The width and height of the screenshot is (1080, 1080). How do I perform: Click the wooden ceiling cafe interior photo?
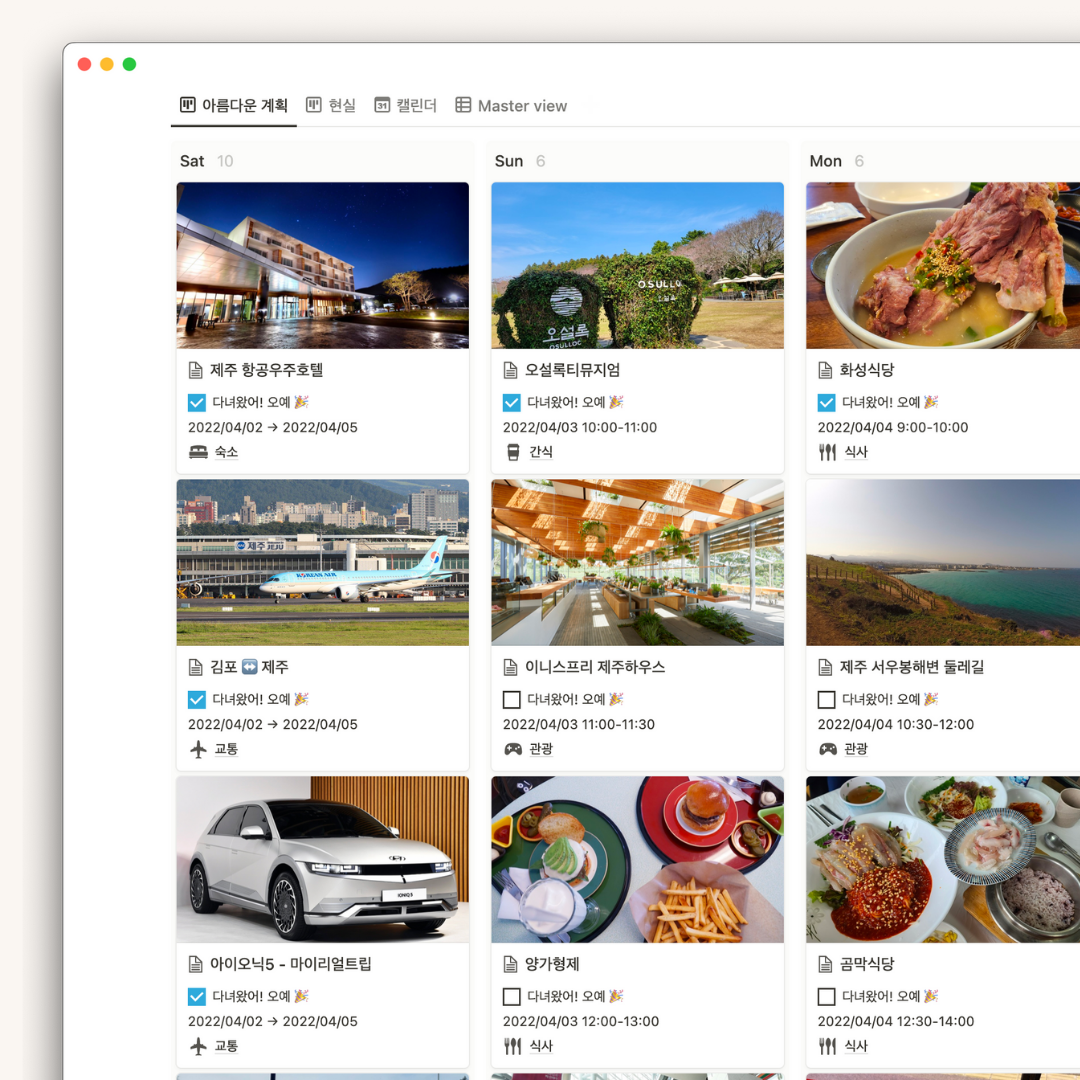tap(638, 562)
